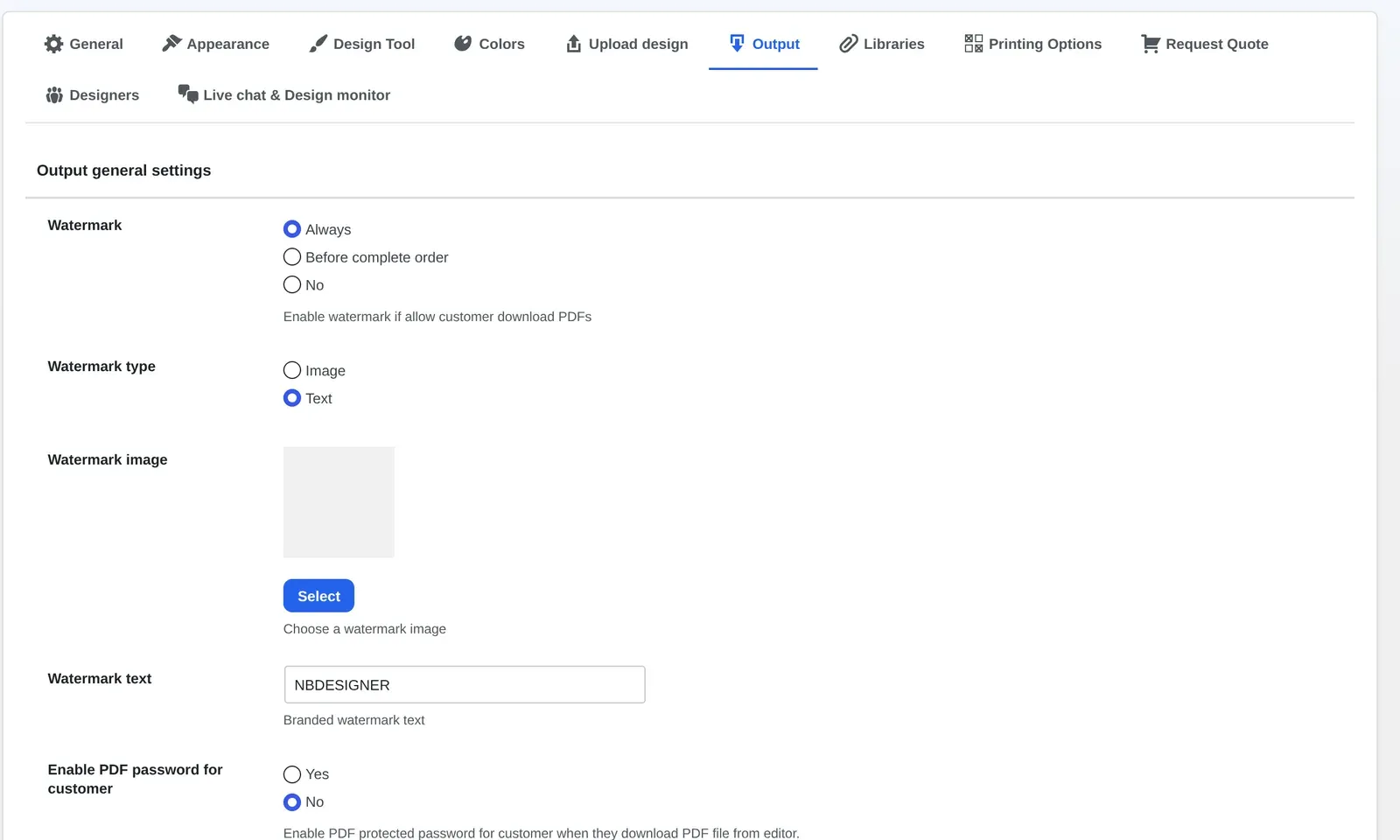Open the Colors tab

coord(489,44)
